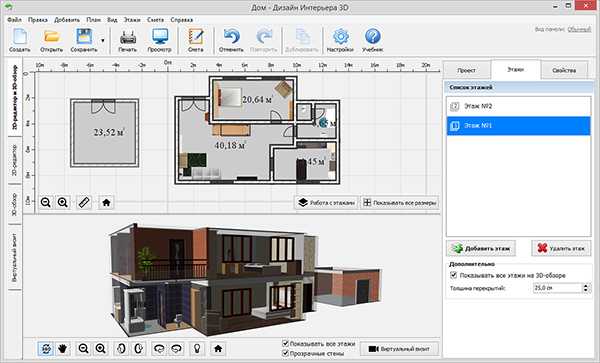Screen dimensions: 600x363
Task: Switch to the Свойства tab
Action: click(564, 70)
